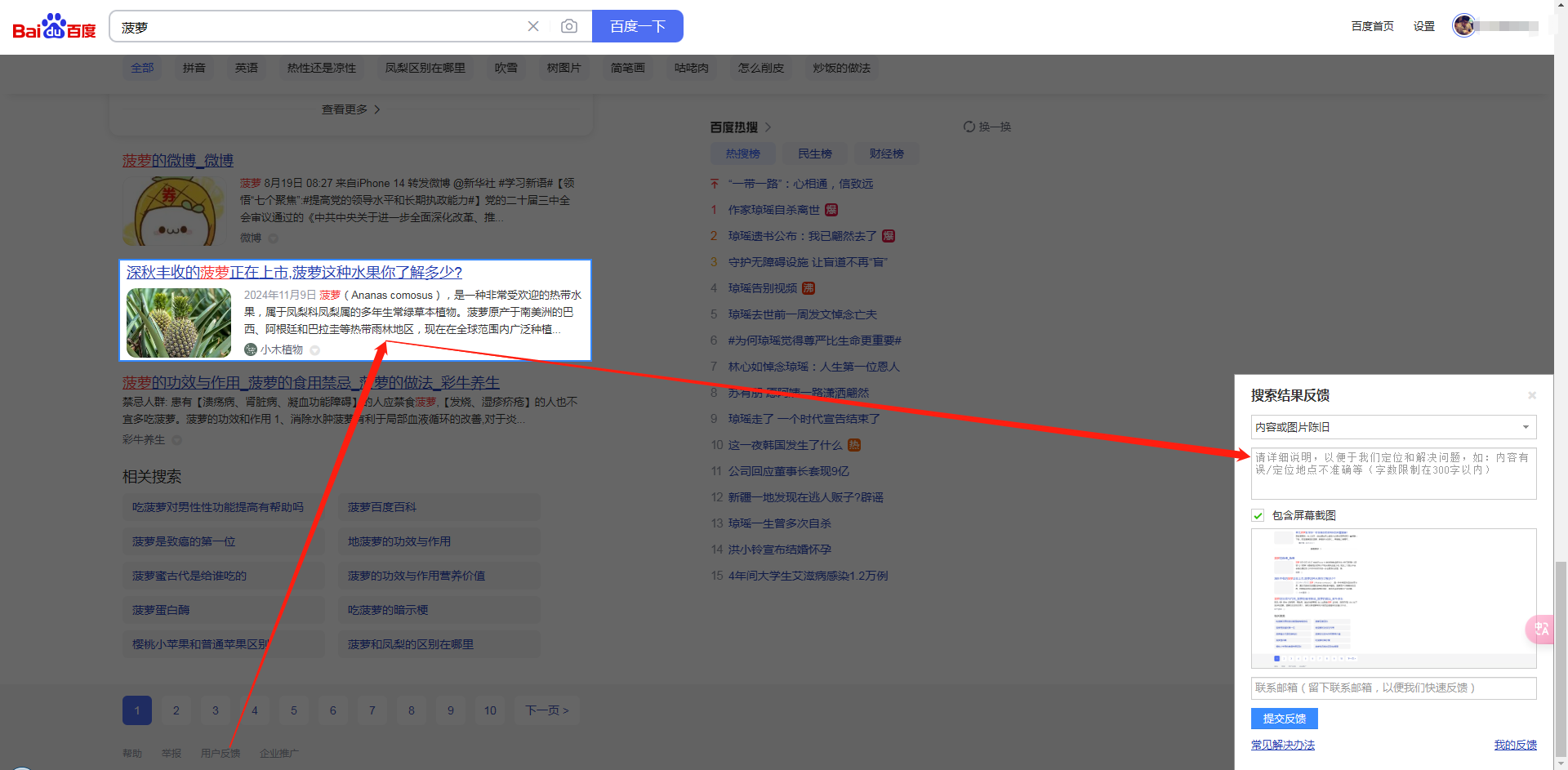1568x770 pixels.
Task: Click the pinned top-arrow icon in hot list
Action: [x=715, y=184]
